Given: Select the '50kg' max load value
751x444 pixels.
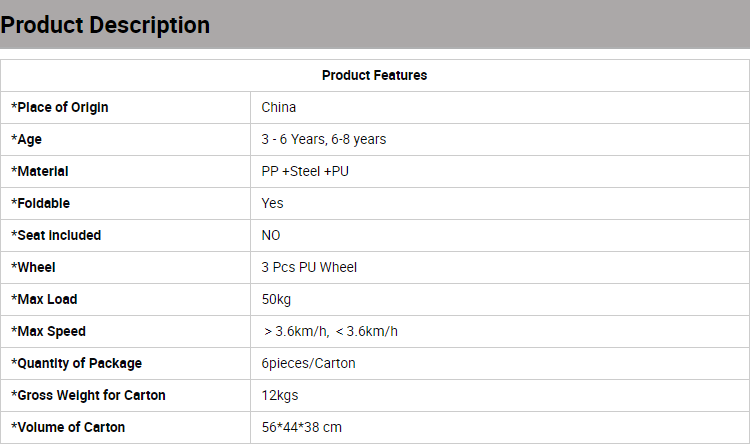Looking at the screenshot, I should [x=276, y=300].
